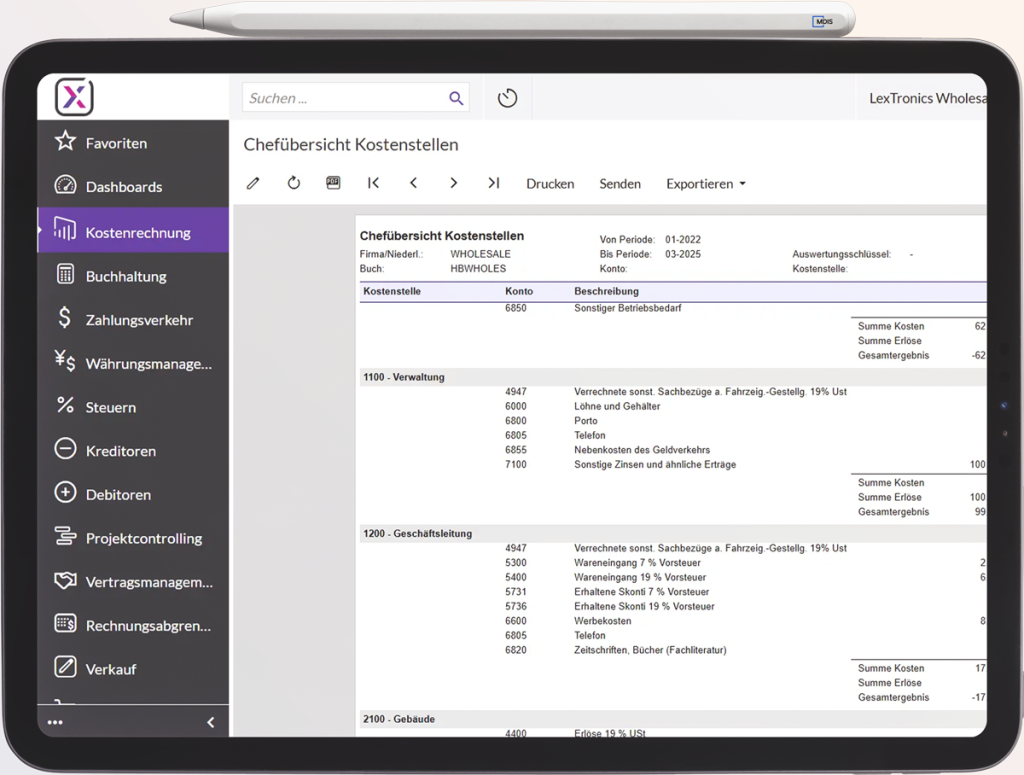
Task: Expand the Exportieren dropdown
Action: click(706, 184)
